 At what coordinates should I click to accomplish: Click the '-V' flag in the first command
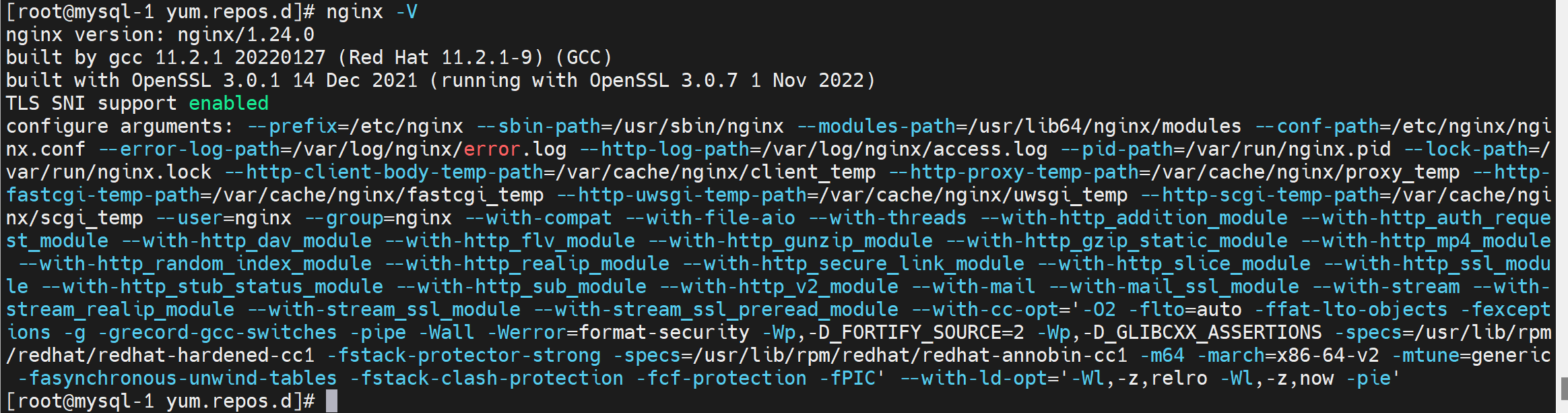click(406, 11)
